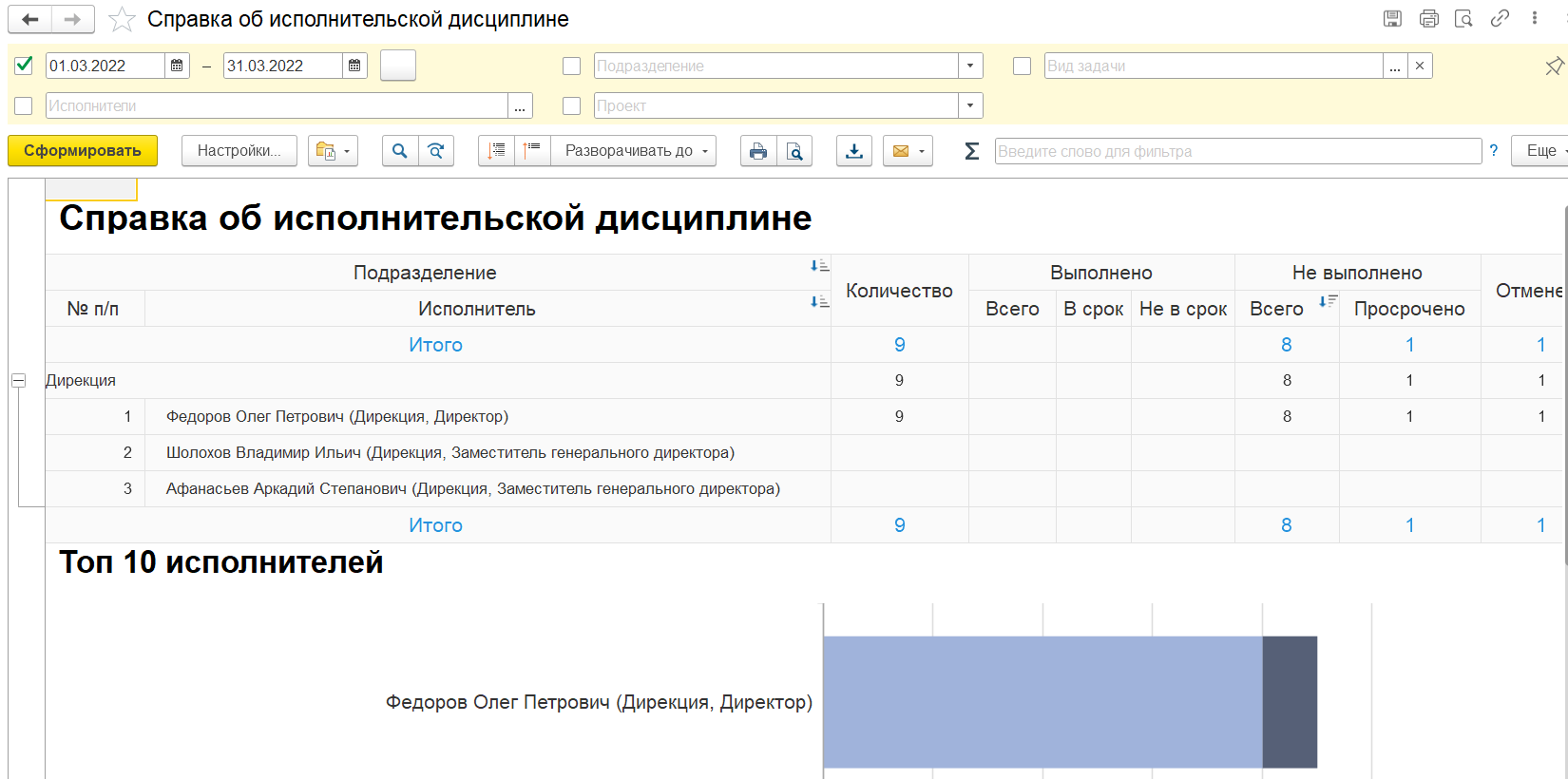Open help question mark icon
This screenshot has width=1568, height=779.
pyautogui.click(x=1494, y=151)
